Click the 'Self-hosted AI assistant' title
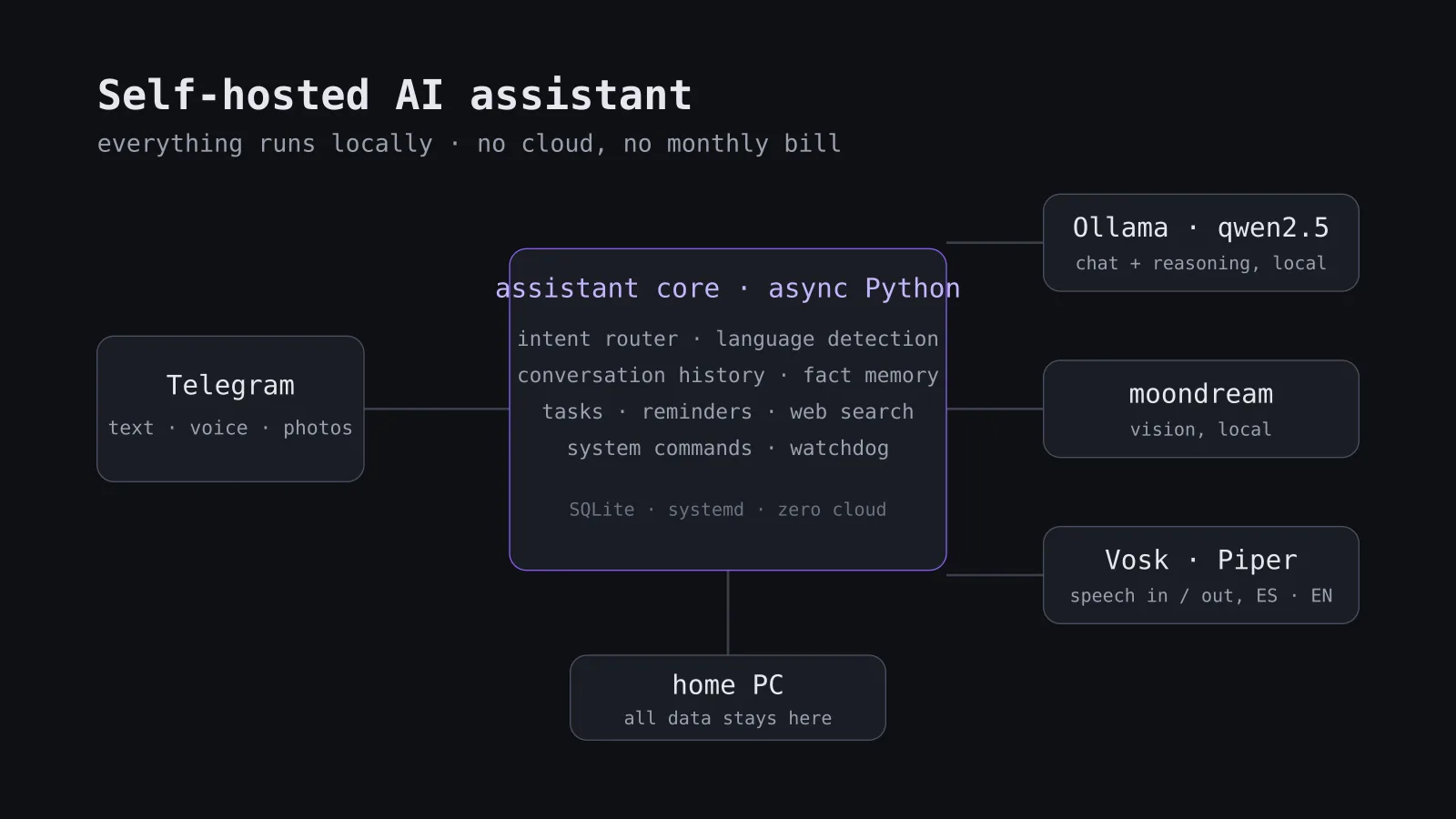 tap(394, 96)
